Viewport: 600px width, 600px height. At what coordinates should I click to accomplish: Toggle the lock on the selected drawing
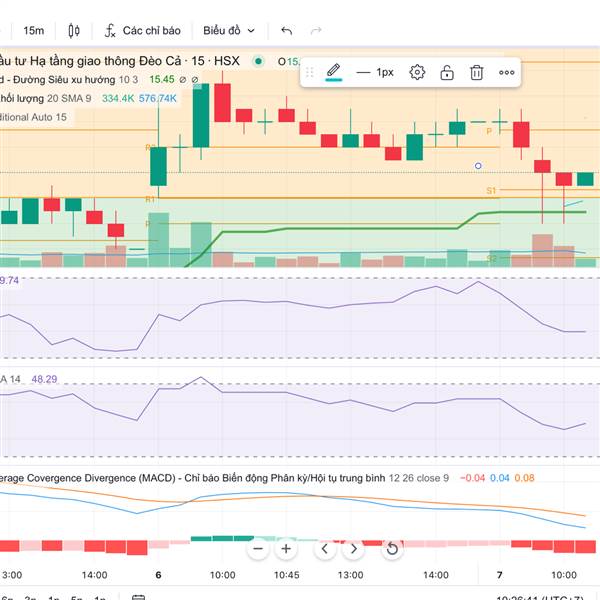[447, 72]
